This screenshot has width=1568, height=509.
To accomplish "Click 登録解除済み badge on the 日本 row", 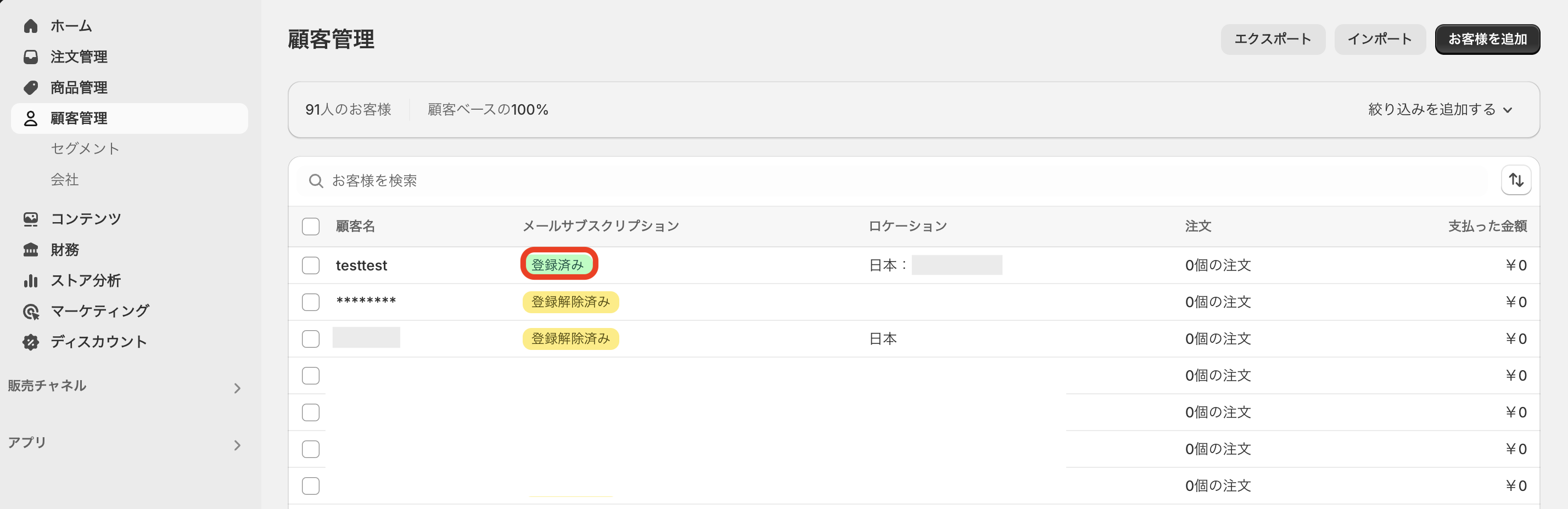I will (570, 339).
